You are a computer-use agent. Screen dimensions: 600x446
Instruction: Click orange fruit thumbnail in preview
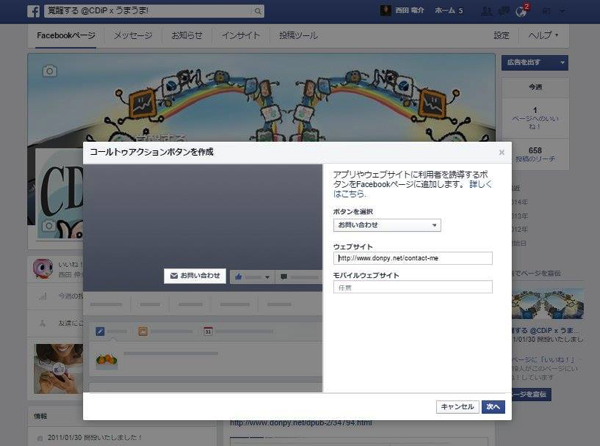107,360
